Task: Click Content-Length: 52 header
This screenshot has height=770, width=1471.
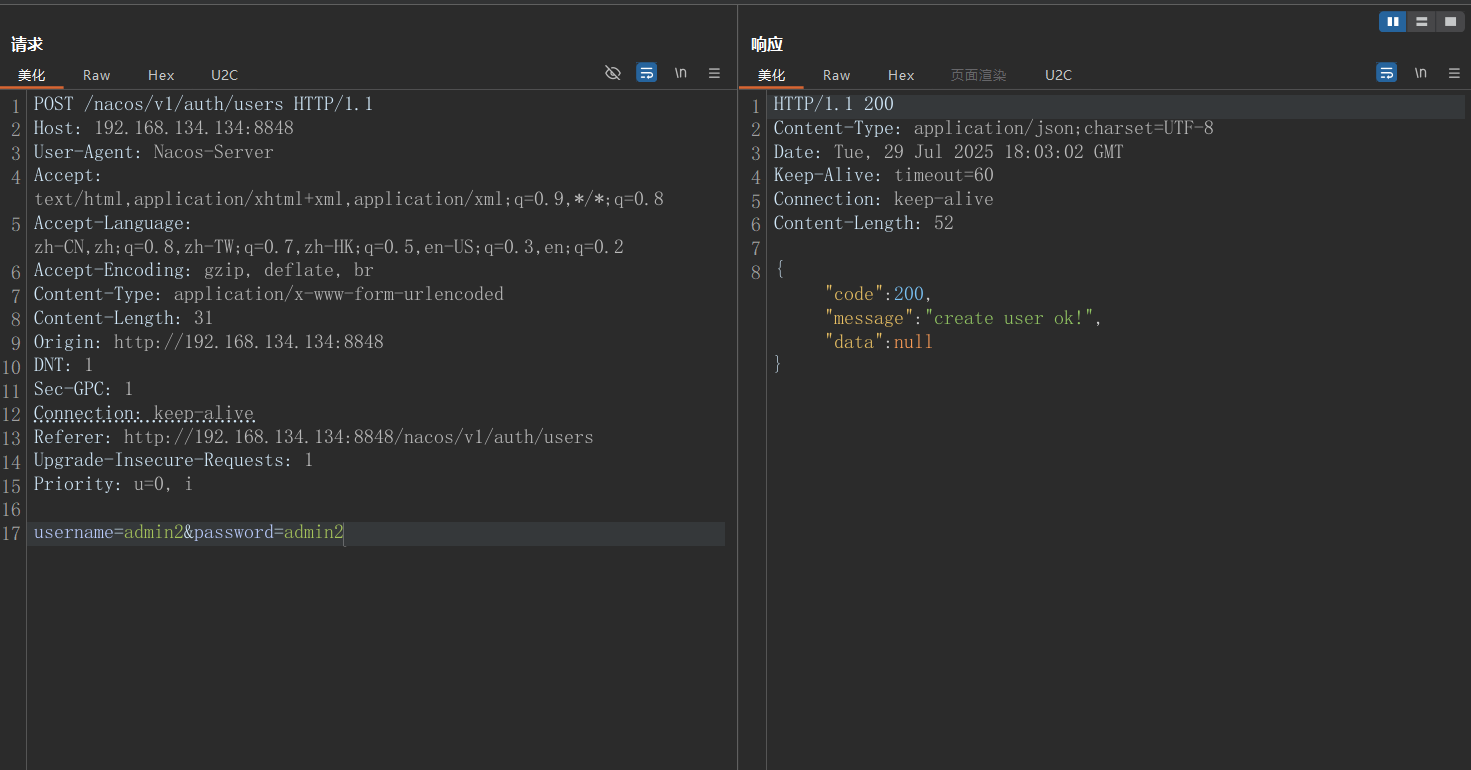Action: (x=863, y=223)
